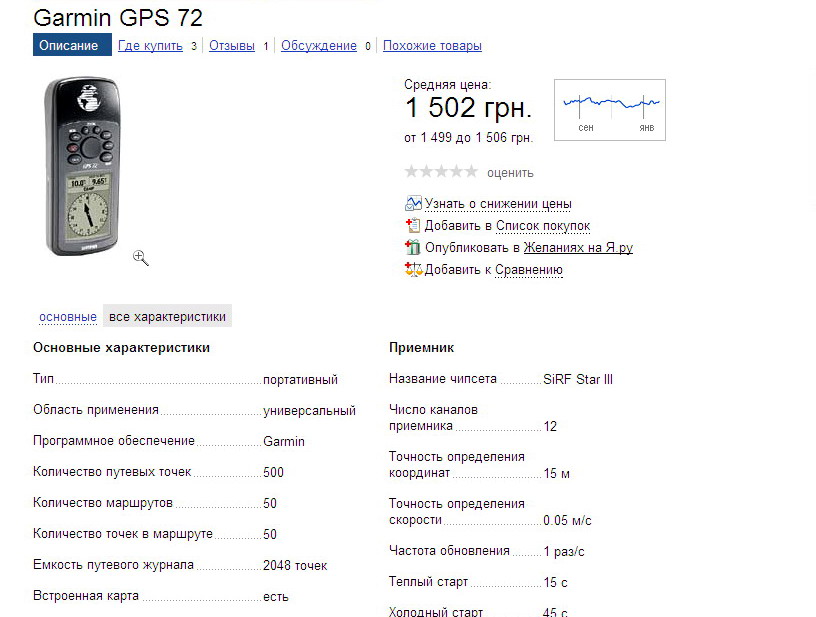
Task: Click Узнать о снижении цены link
Action: [x=498, y=204]
